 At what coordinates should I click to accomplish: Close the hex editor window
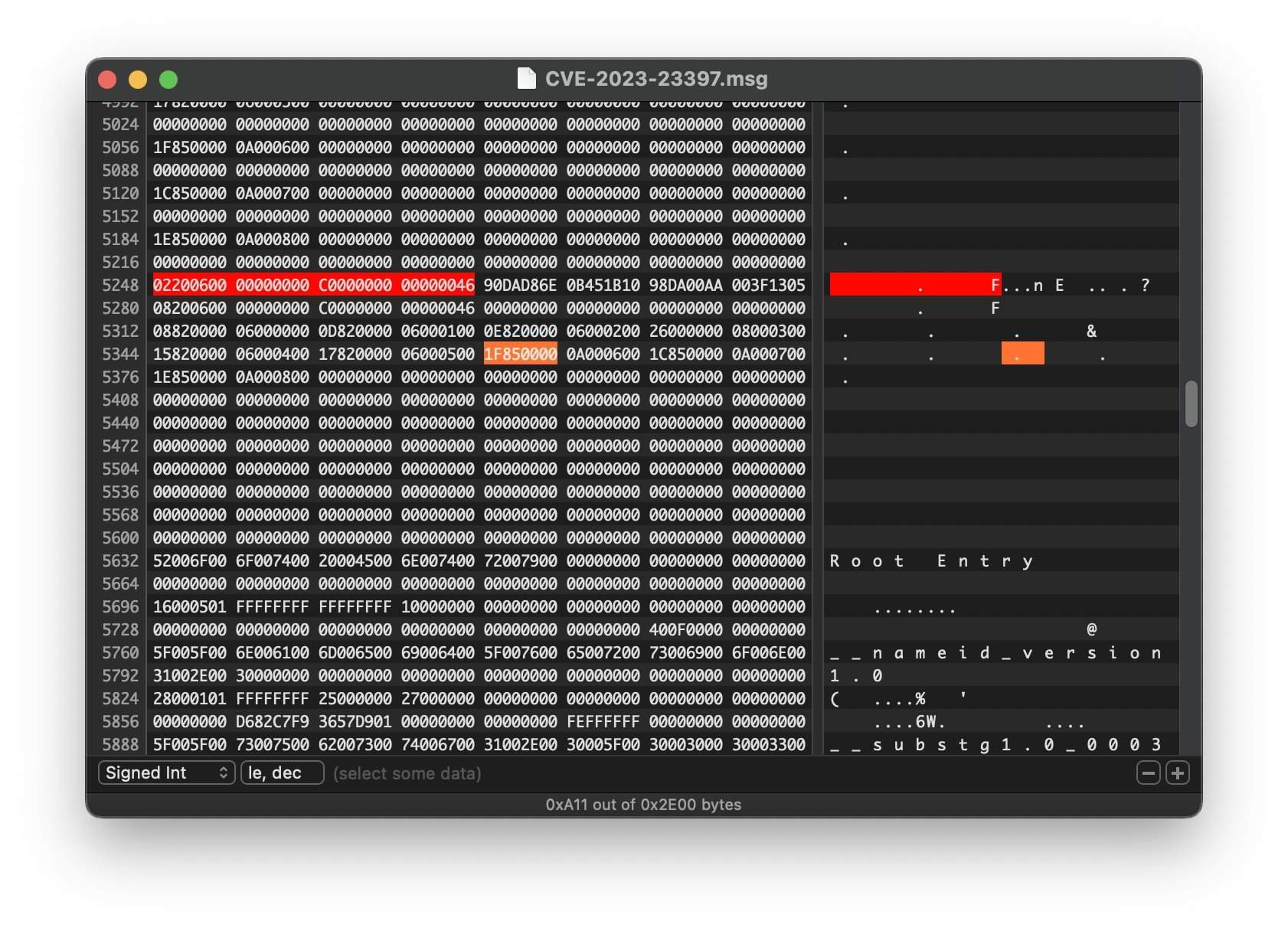(x=108, y=80)
